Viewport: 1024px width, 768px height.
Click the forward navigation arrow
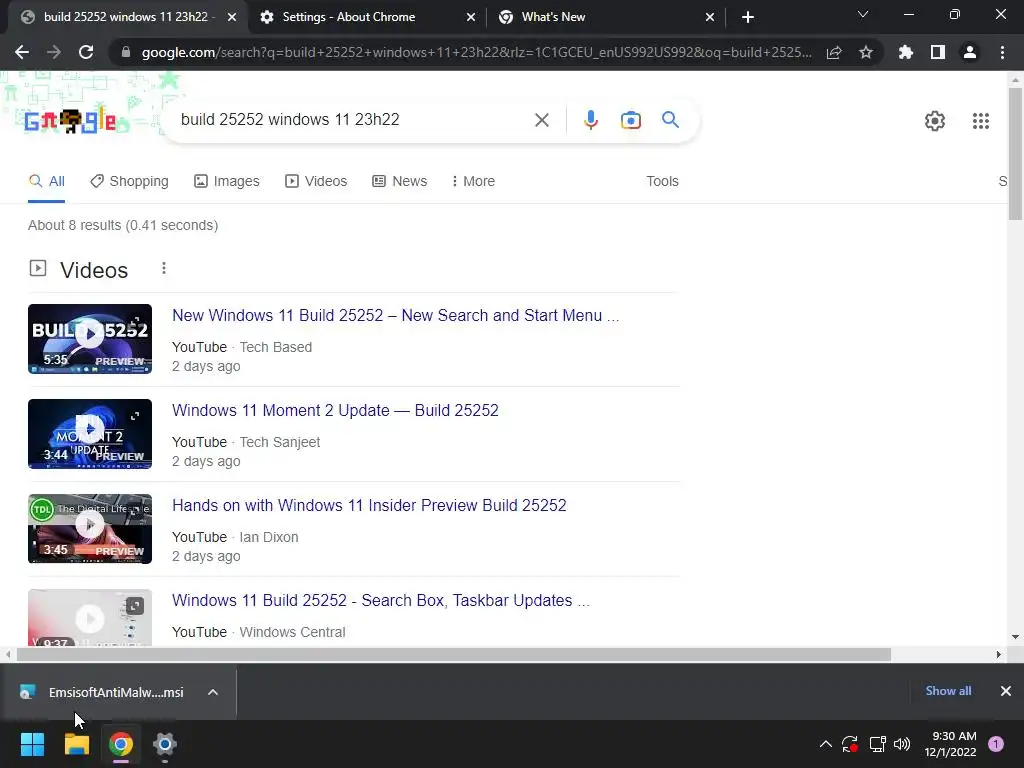pos(54,52)
